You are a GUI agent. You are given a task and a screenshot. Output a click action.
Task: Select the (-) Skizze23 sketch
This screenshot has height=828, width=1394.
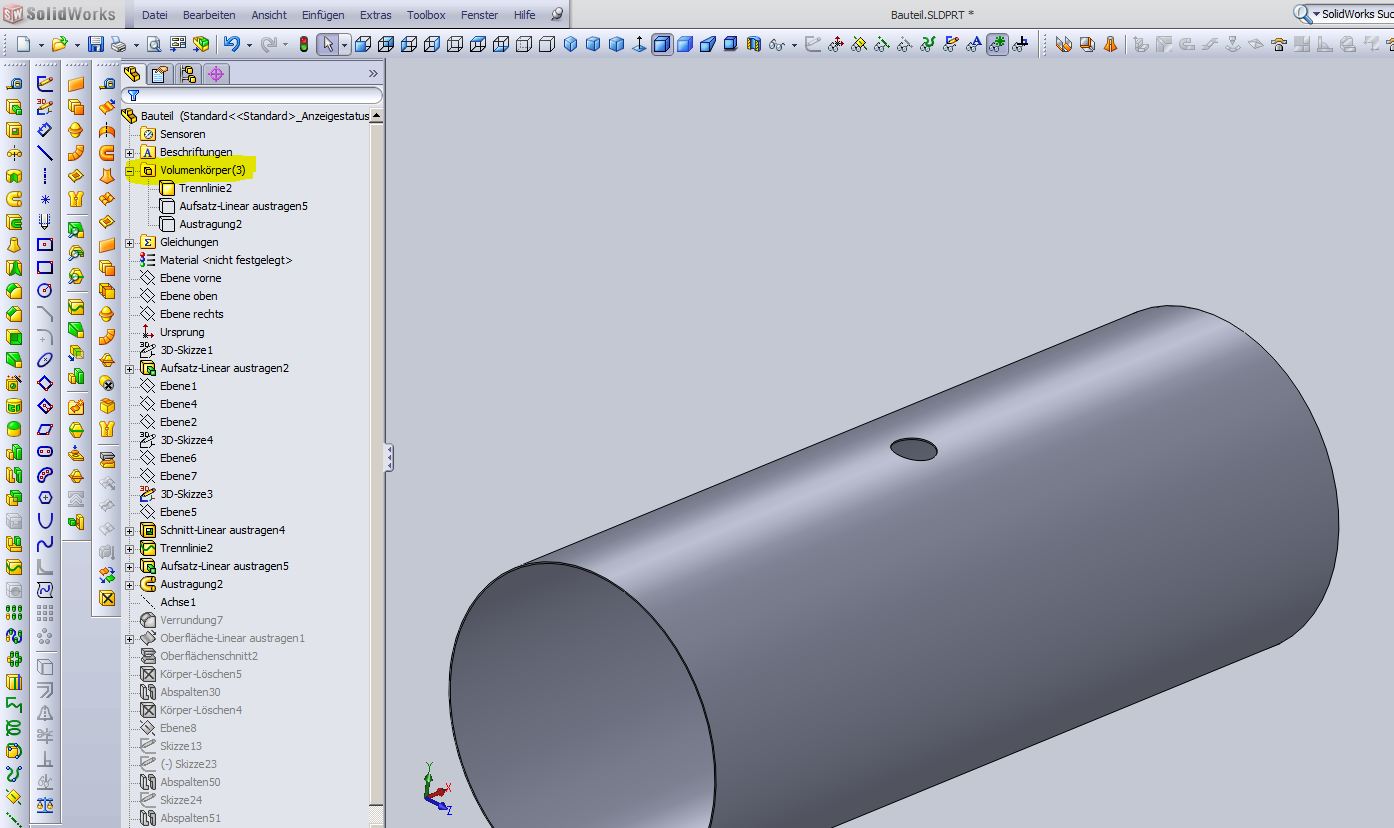tap(188, 764)
